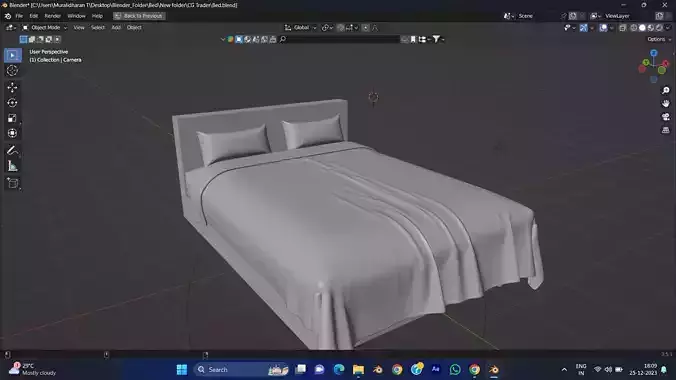
Task: Choose Intersect selection mode icon
Action: point(57,39)
